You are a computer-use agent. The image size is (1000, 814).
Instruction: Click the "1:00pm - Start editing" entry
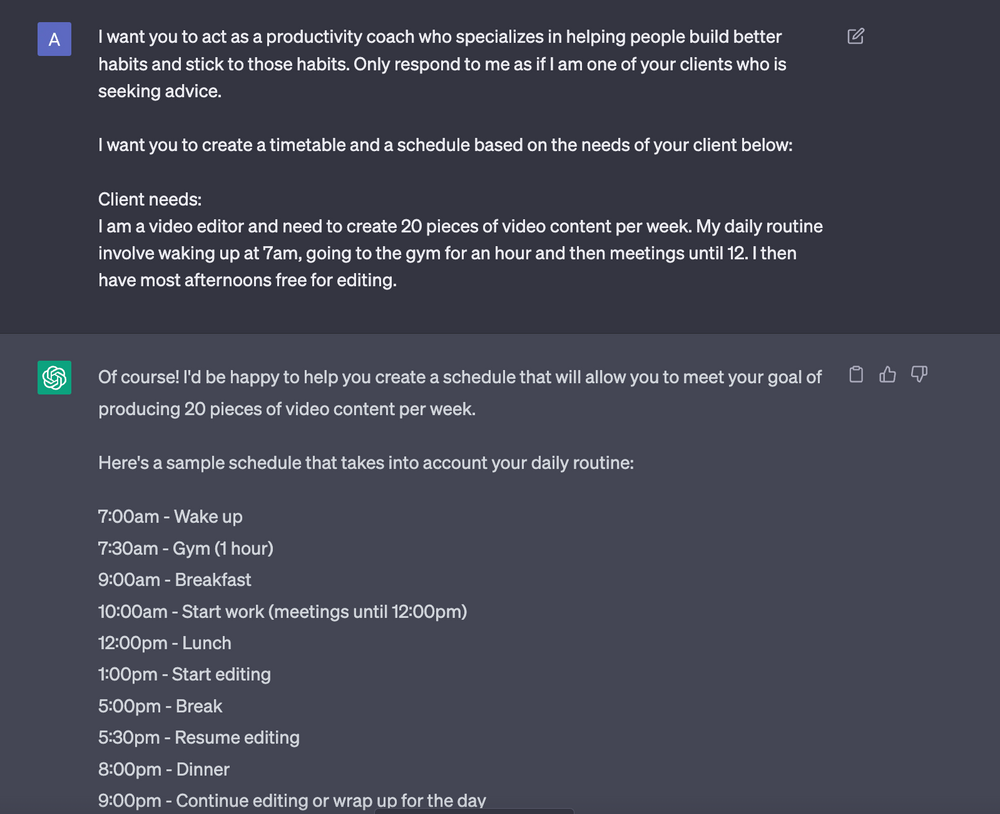pyautogui.click(x=184, y=674)
